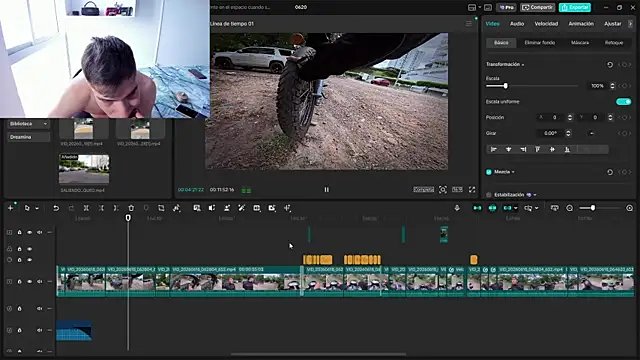Image resolution: width=640 pixels, height=360 pixels.
Task: Toggle main magnetic track link
Action: 477,208
